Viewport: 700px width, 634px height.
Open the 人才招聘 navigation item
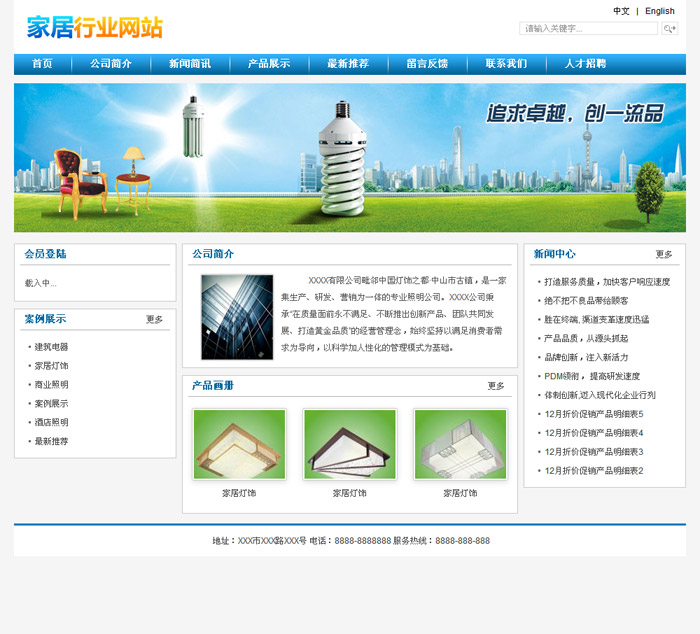coord(585,64)
